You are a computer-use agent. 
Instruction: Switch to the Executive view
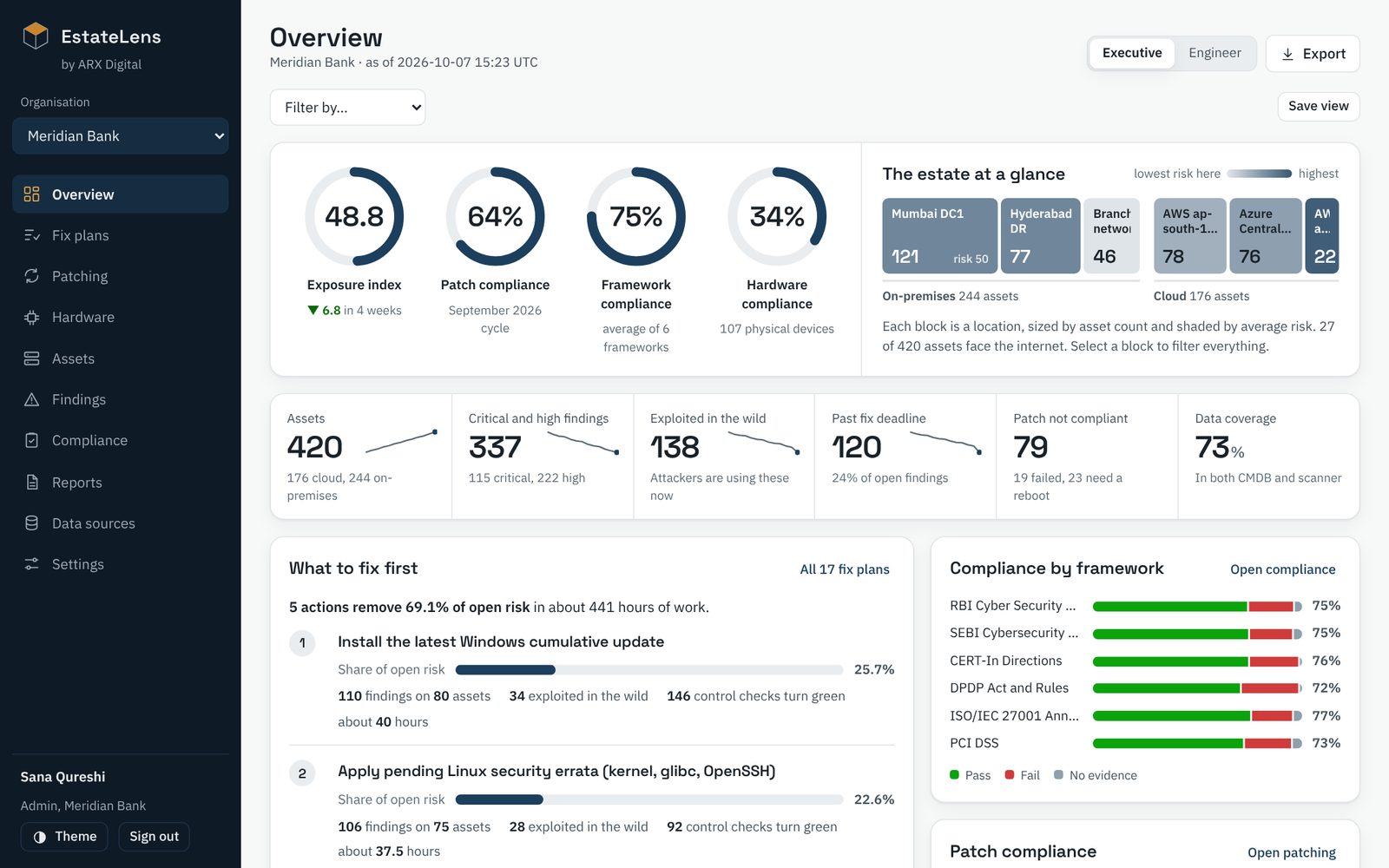(x=1132, y=53)
